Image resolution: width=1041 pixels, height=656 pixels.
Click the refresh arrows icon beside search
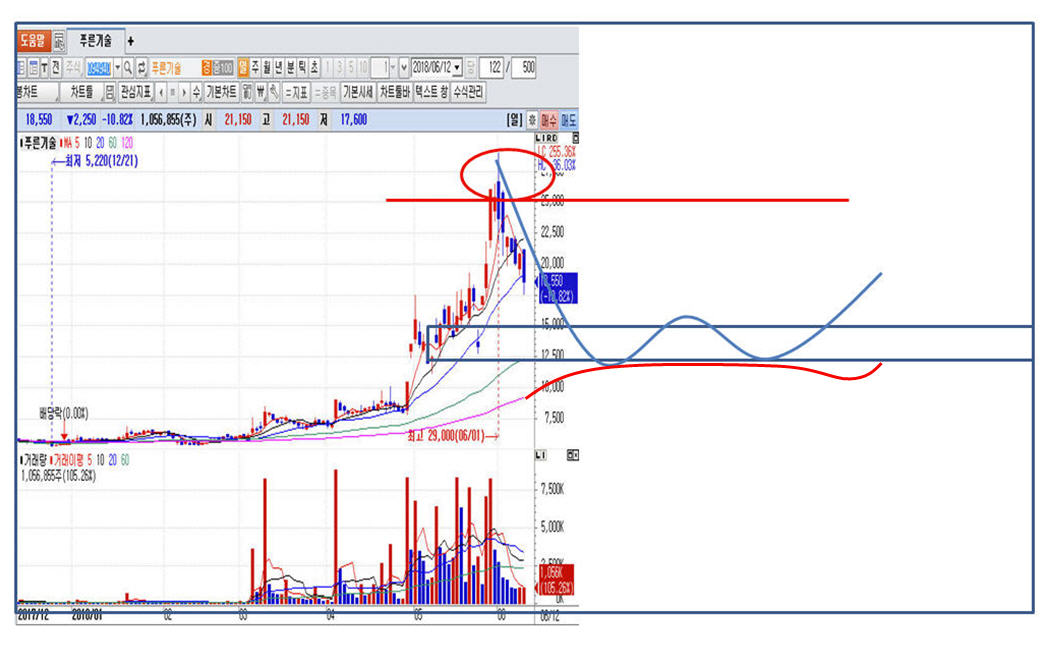[142, 68]
